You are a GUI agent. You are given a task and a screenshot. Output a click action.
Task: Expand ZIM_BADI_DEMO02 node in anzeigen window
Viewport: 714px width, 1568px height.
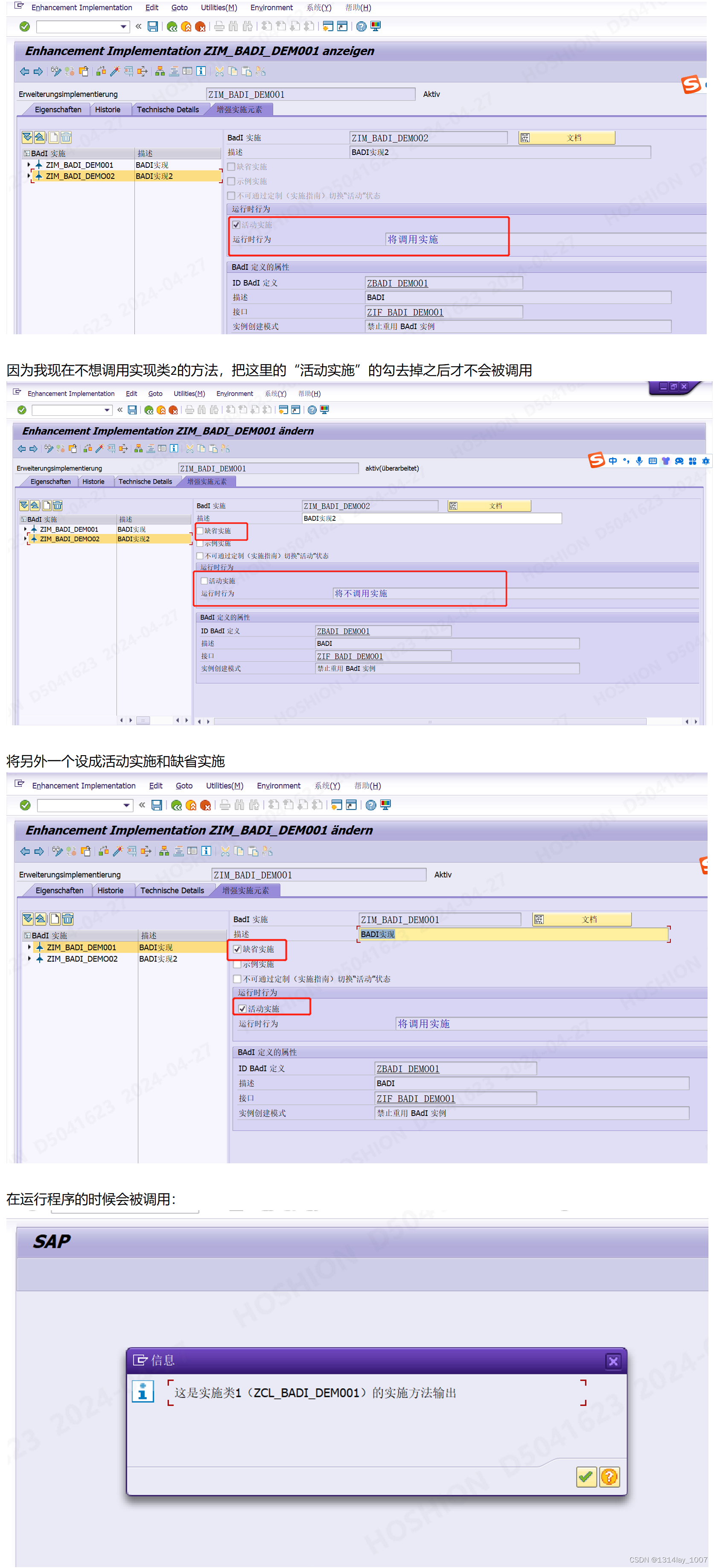point(29,176)
